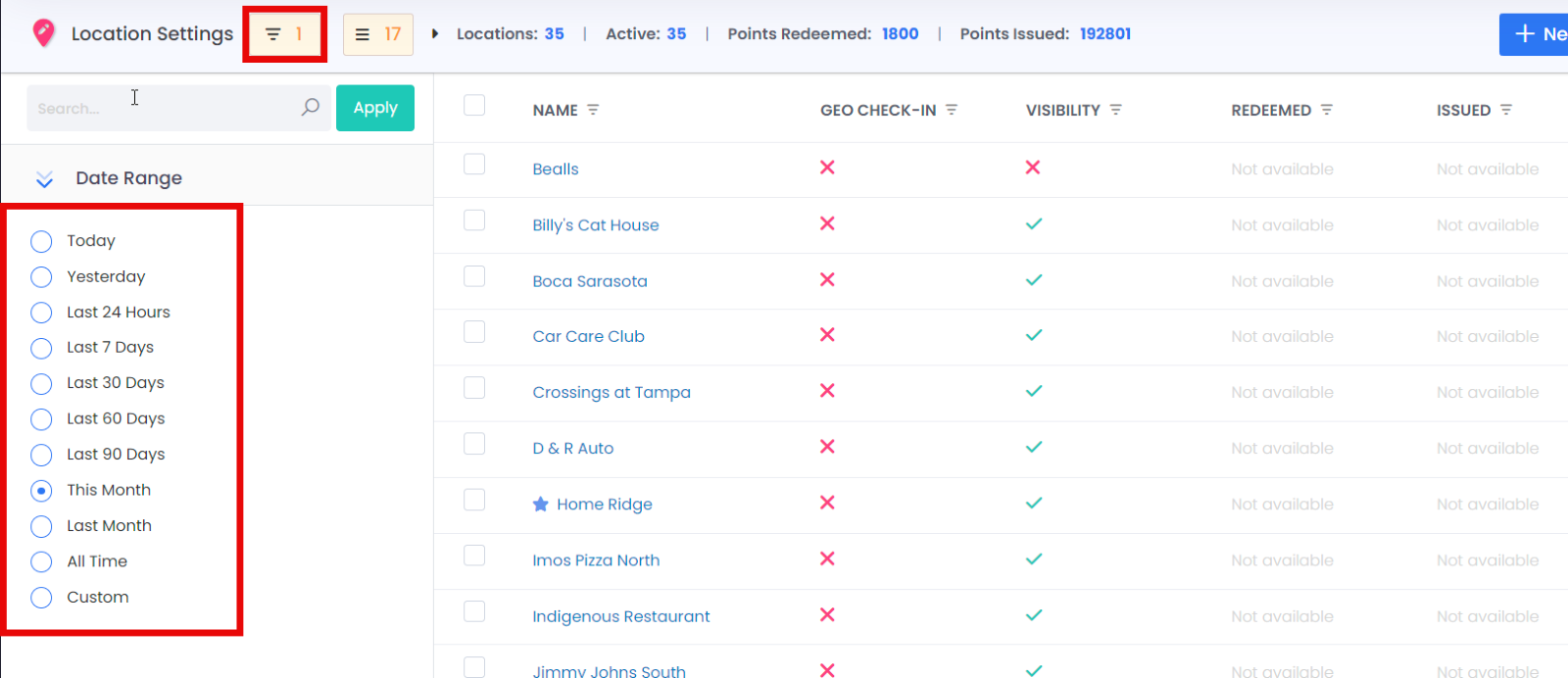Click Points Redeemed value 1800
The image size is (1568, 678).
click(901, 34)
